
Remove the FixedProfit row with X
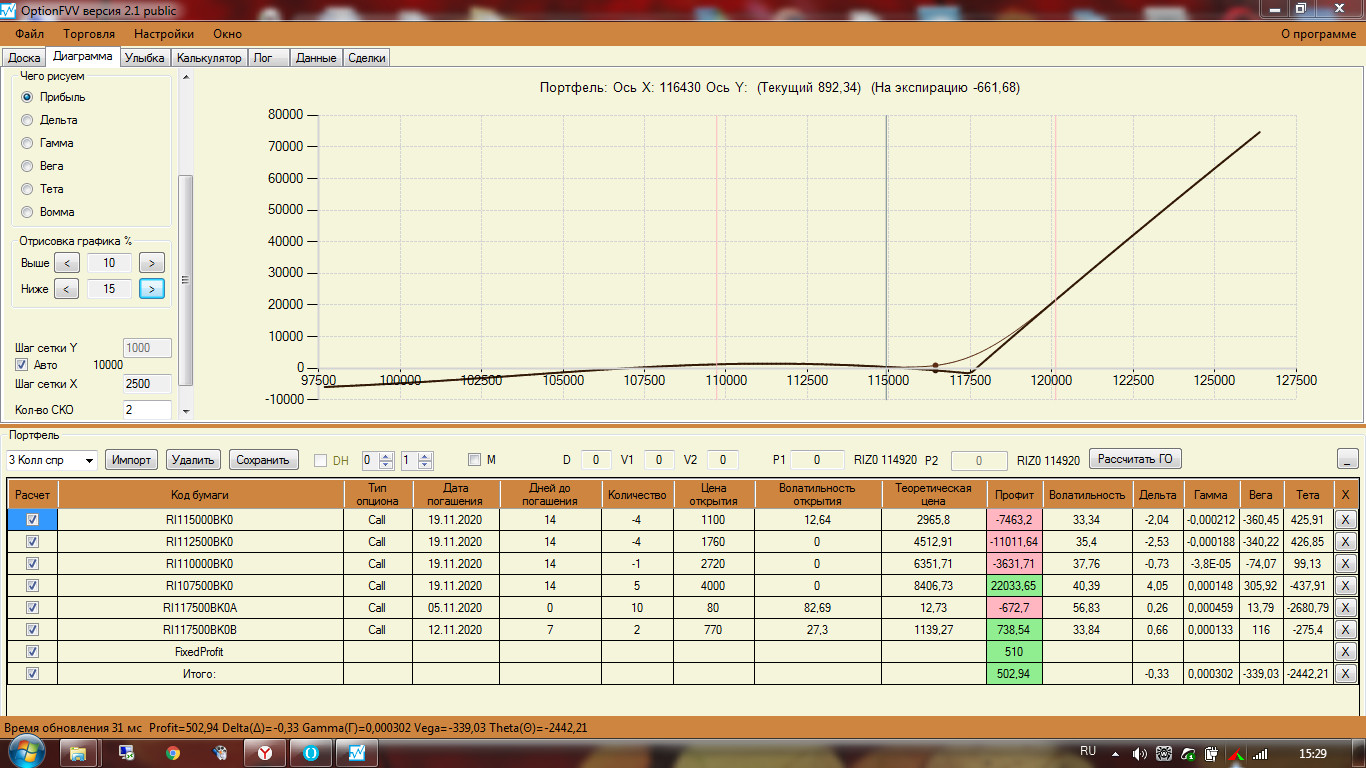1345,651
